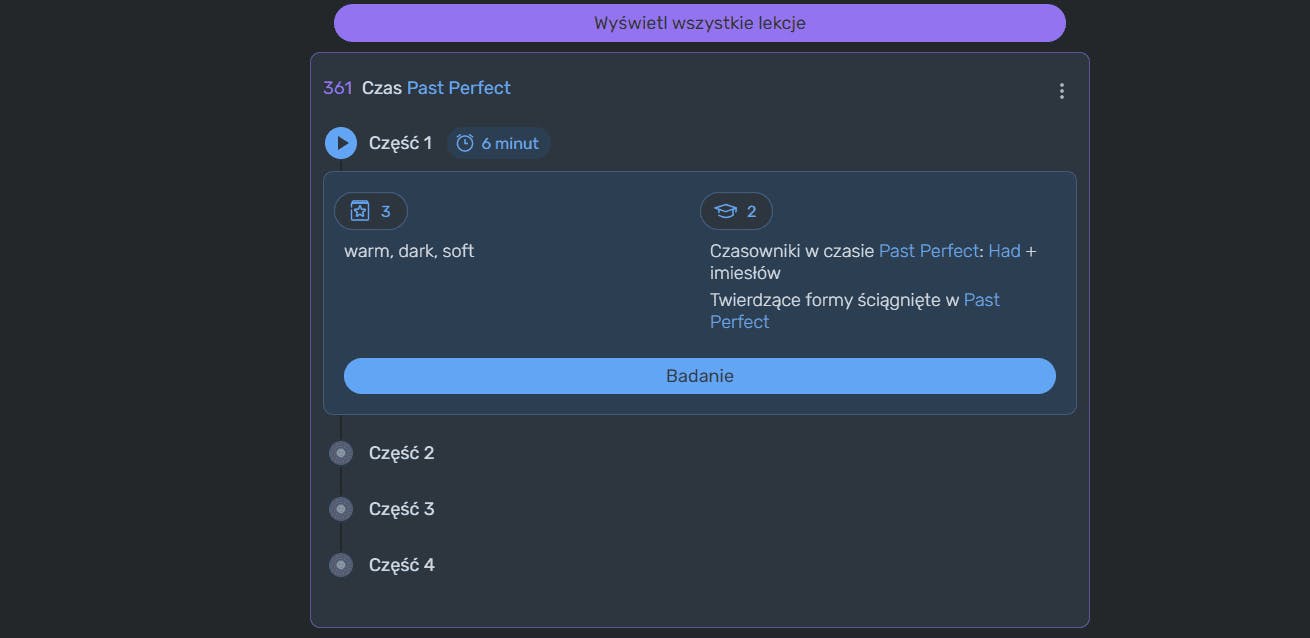Select the Część 4 circle marker

pos(341,565)
